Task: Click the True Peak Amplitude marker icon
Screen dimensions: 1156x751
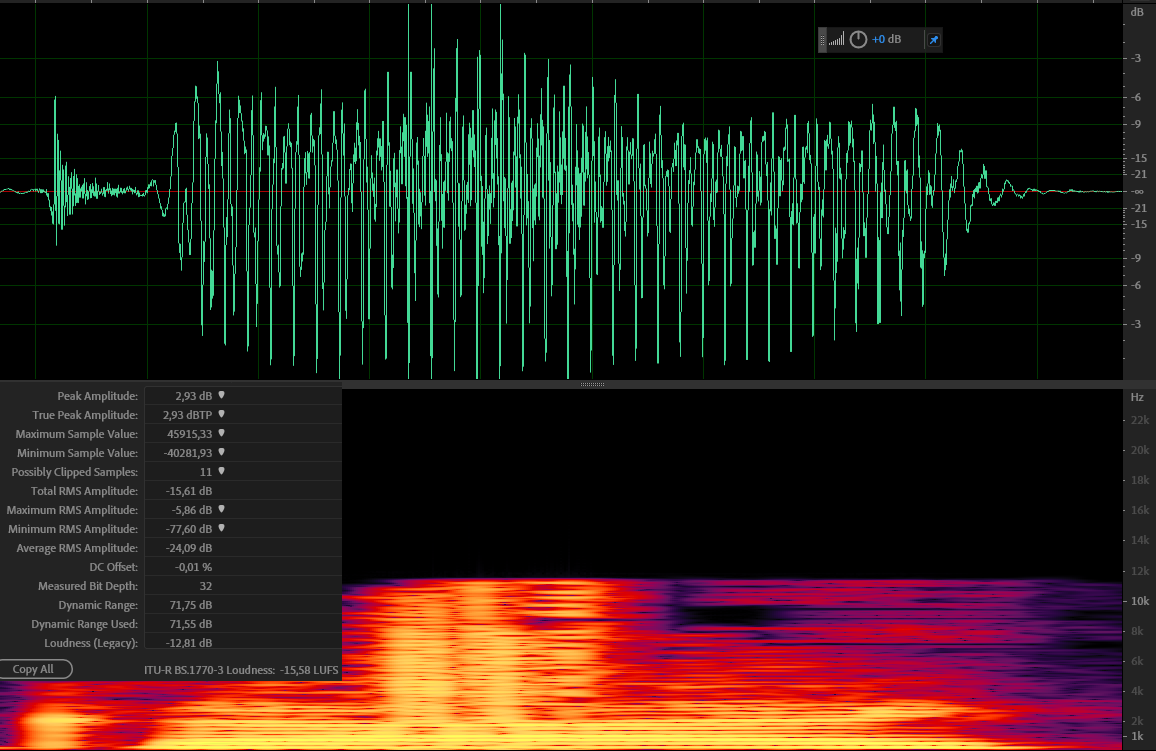Action: click(x=221, y=415)
